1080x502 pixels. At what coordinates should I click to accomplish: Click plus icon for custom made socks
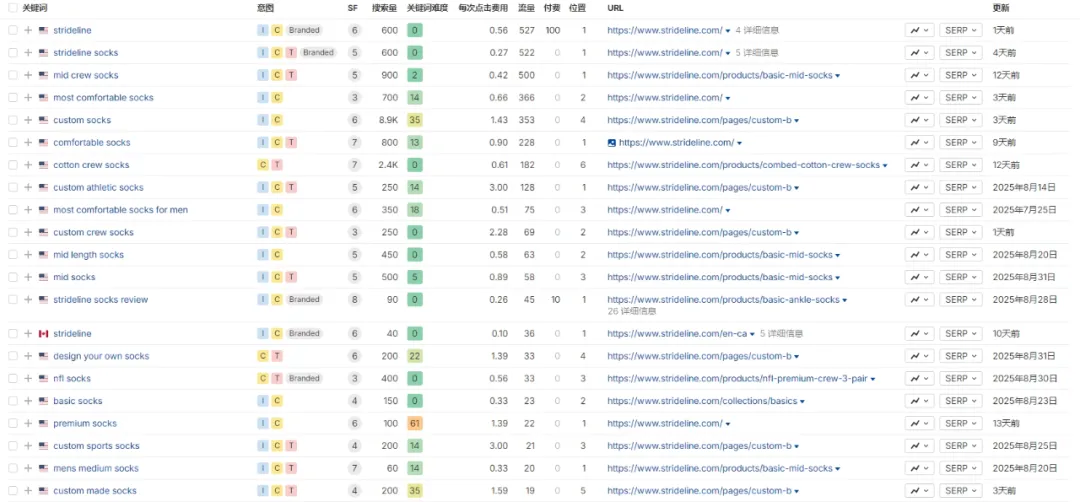pyautogui.click(x=28, y=491)
